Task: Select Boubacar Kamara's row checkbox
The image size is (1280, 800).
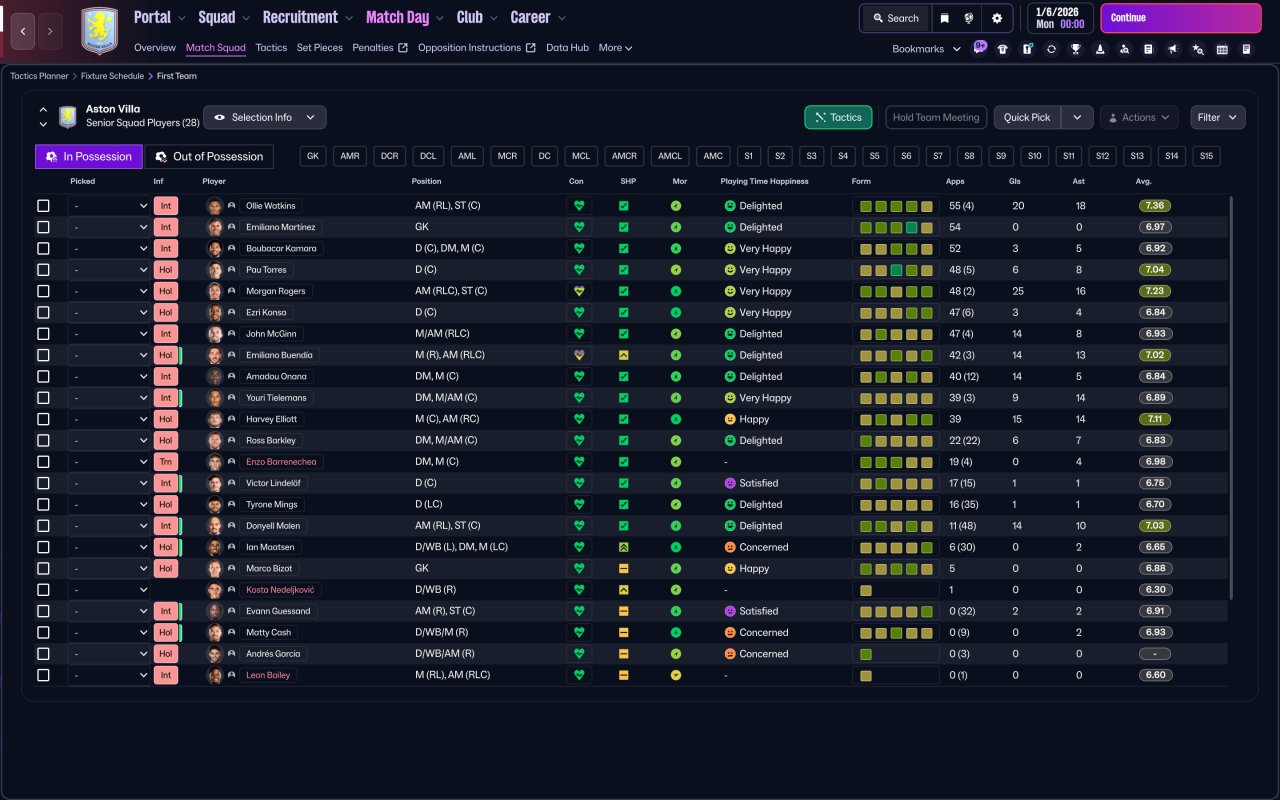Action: [x=43, y=248]
